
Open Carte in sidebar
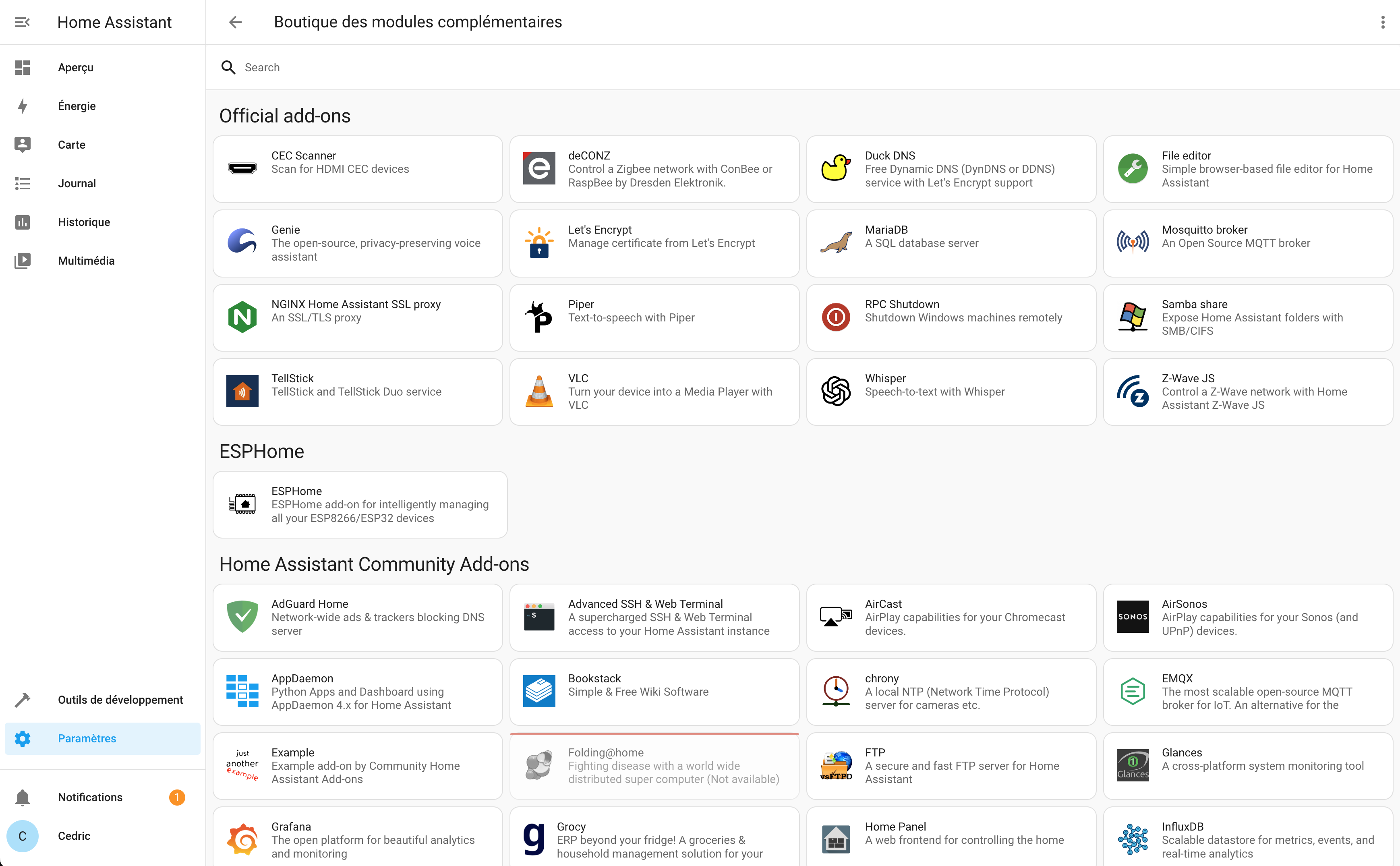(102, 145)
